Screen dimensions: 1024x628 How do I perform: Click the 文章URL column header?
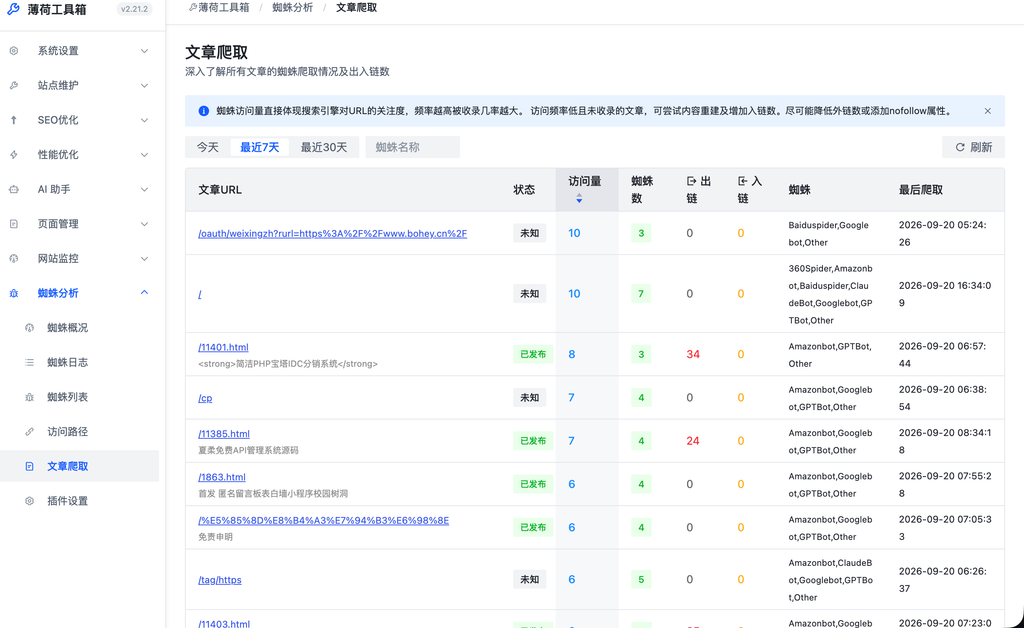(x=220, y=190)
